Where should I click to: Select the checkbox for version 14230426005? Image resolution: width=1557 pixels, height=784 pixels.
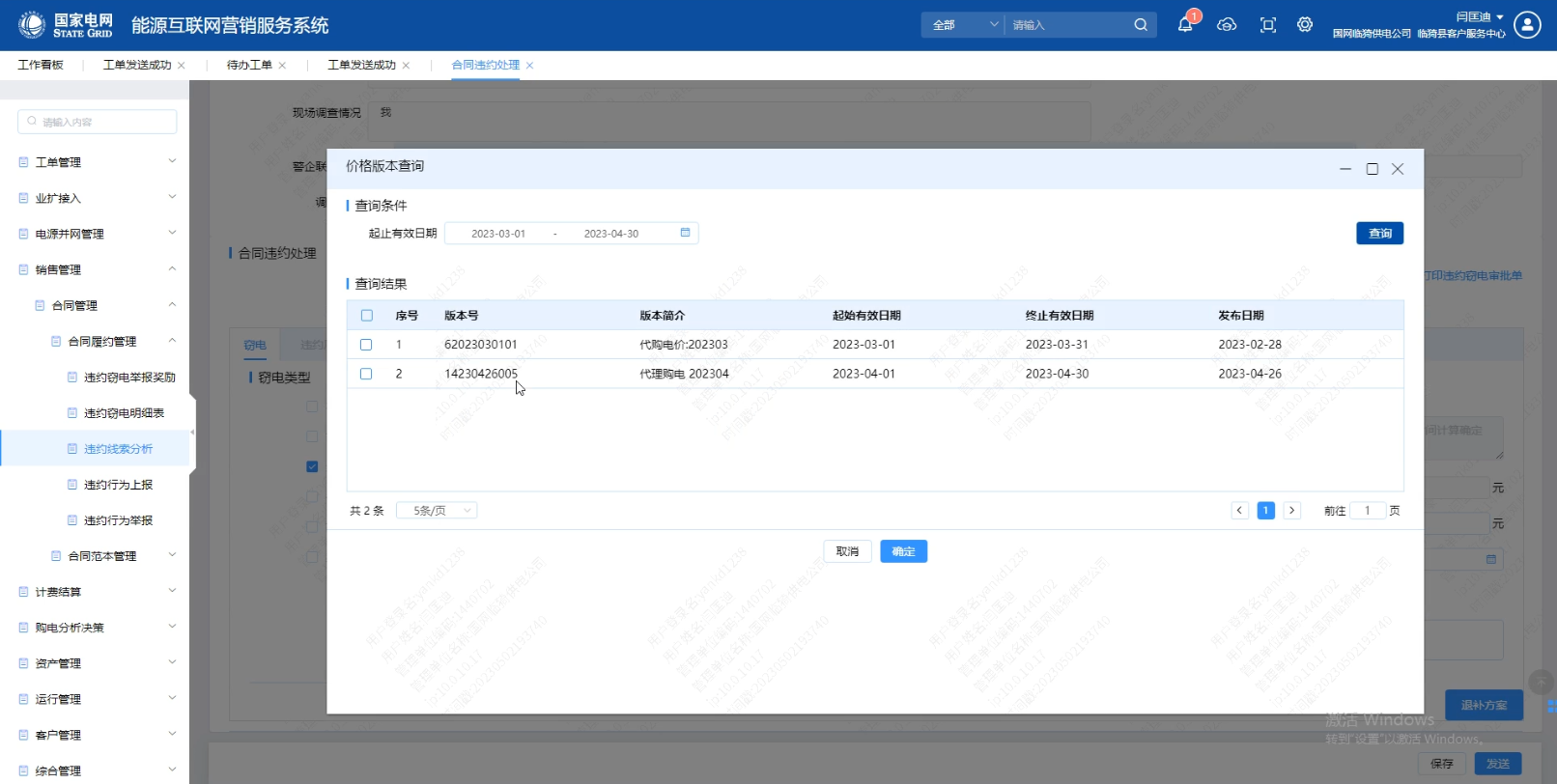366,374
